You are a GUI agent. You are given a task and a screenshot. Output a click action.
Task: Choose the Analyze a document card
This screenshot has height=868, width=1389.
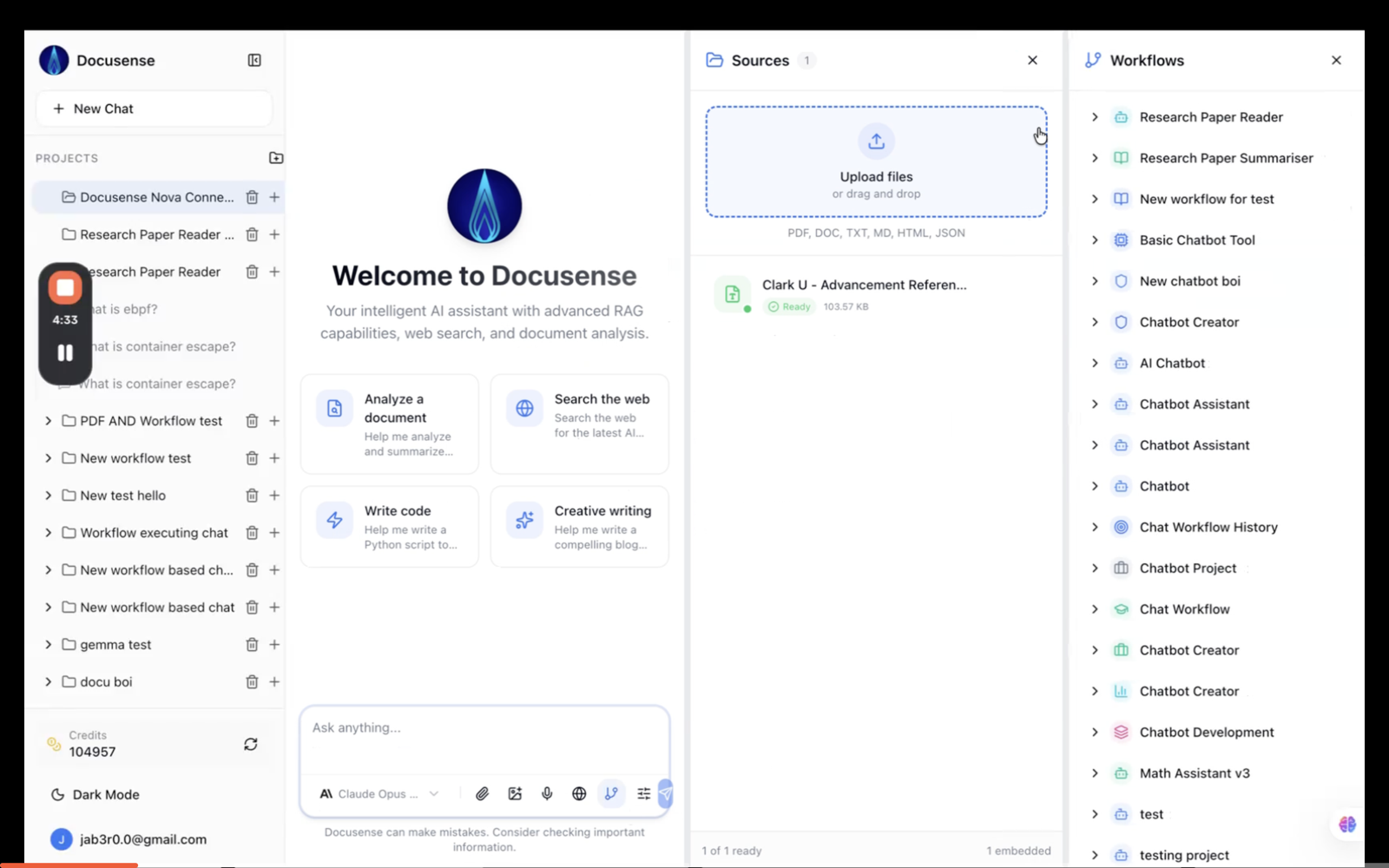[390, 424]
